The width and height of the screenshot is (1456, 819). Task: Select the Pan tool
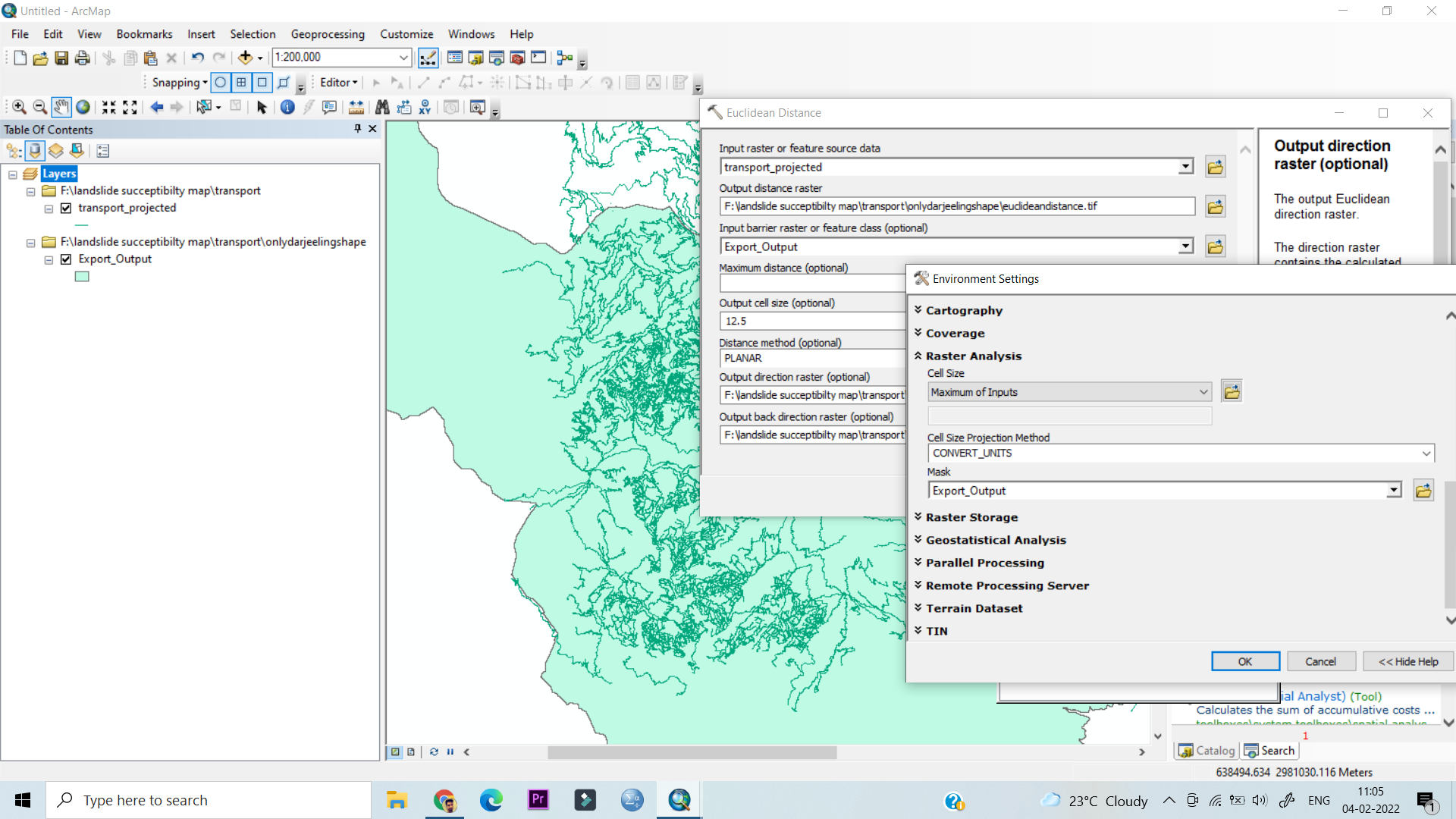click(x=61, y=107)
